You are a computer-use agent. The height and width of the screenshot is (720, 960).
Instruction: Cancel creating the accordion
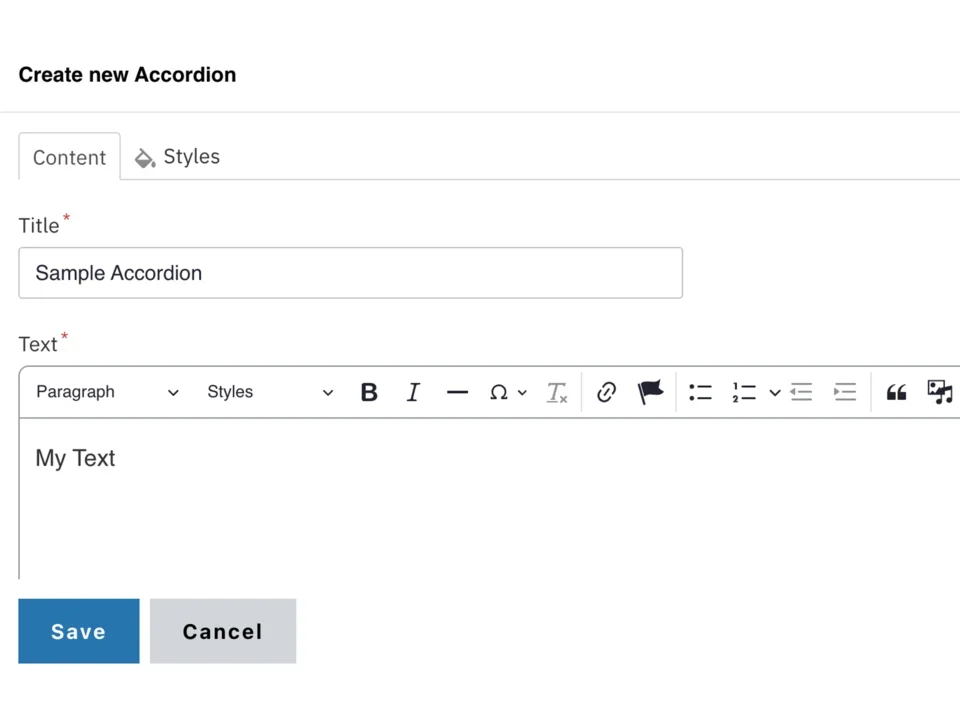pyautogui.click(x=222, y=631)
